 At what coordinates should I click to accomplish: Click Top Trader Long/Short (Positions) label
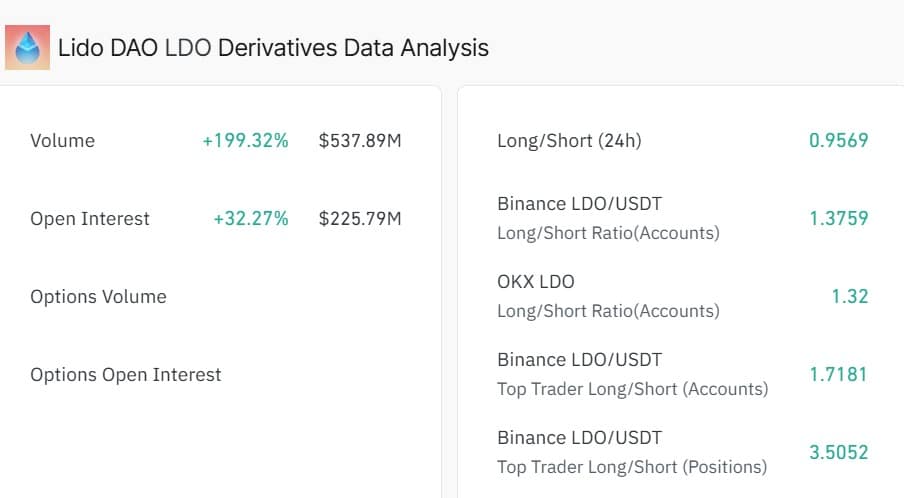[x=632, y=467]
